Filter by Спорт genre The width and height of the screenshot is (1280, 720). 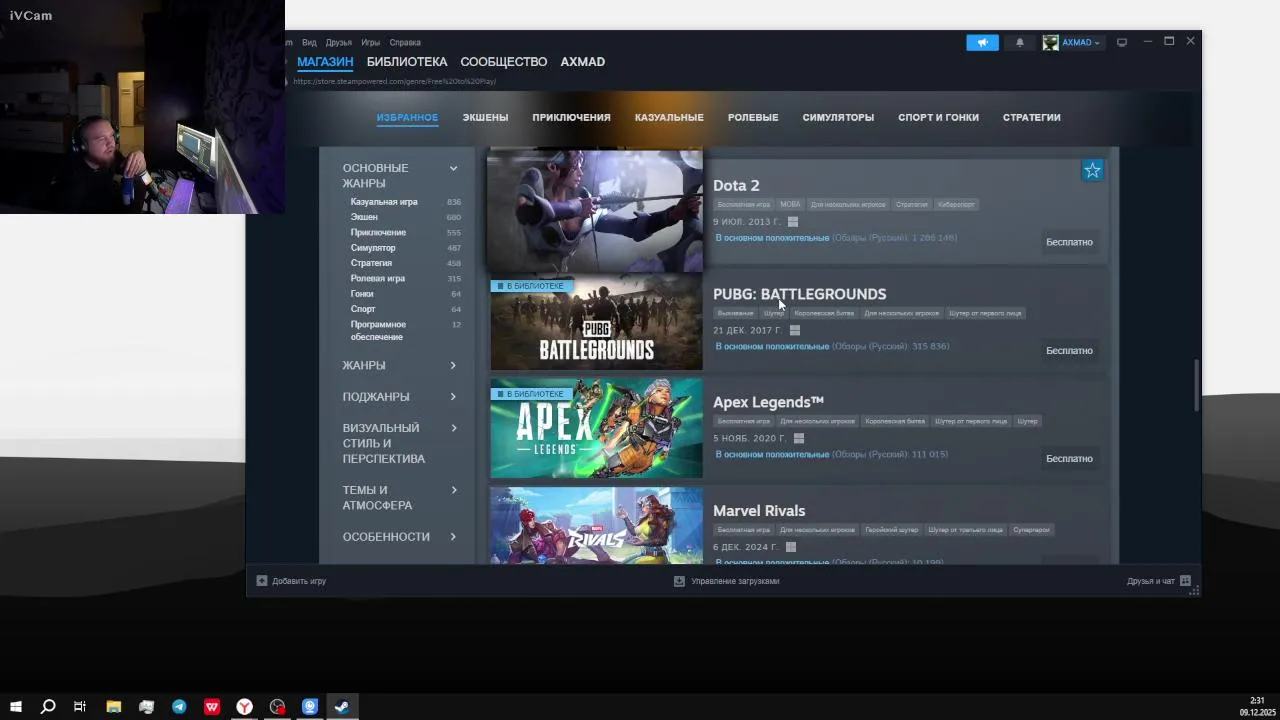363,309
